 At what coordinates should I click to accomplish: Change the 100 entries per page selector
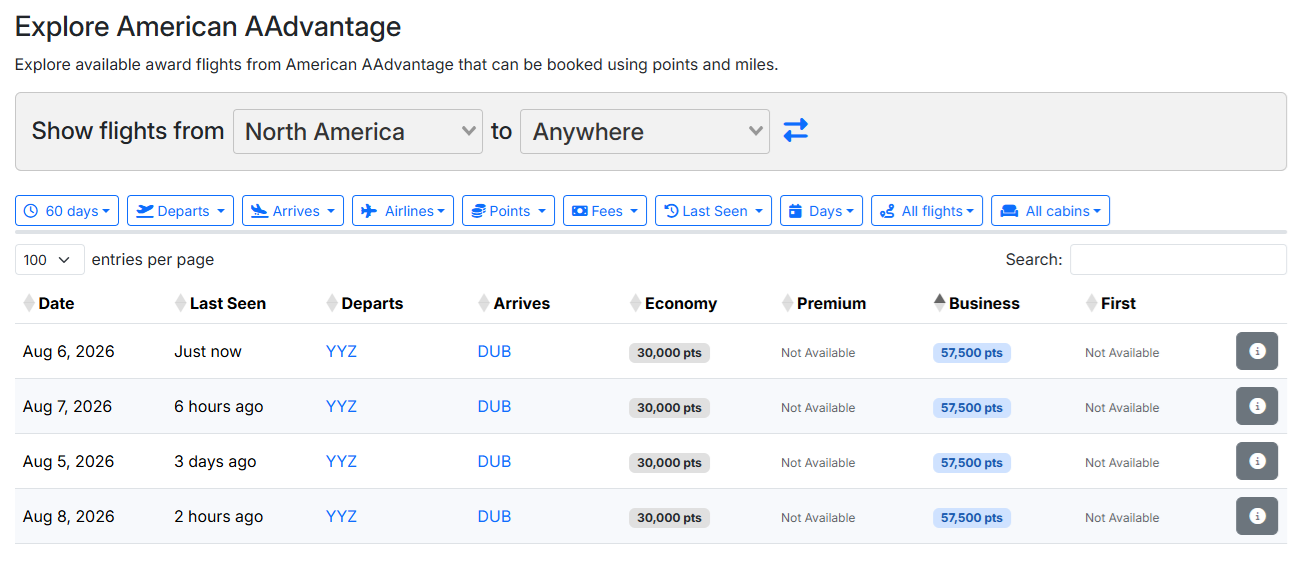[50, 259]
